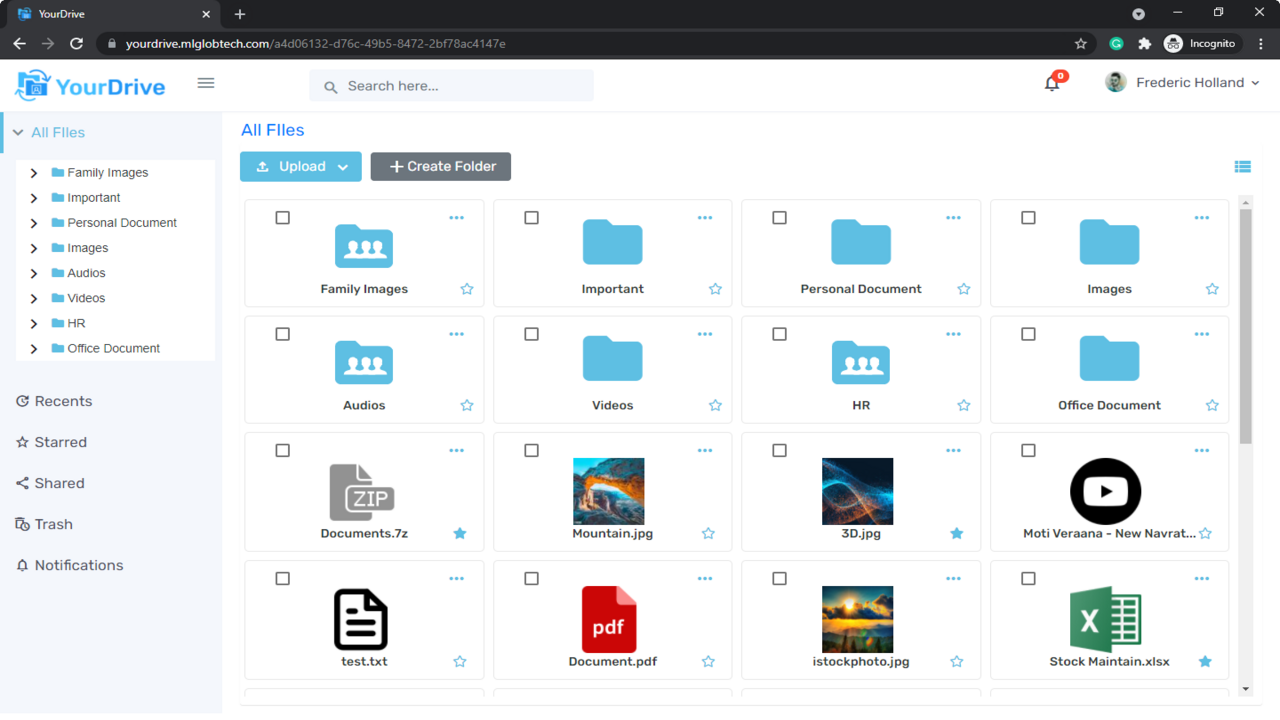Click the Create Folder button
This screenshot has height=720, width=1280.
tap(440, 166)
